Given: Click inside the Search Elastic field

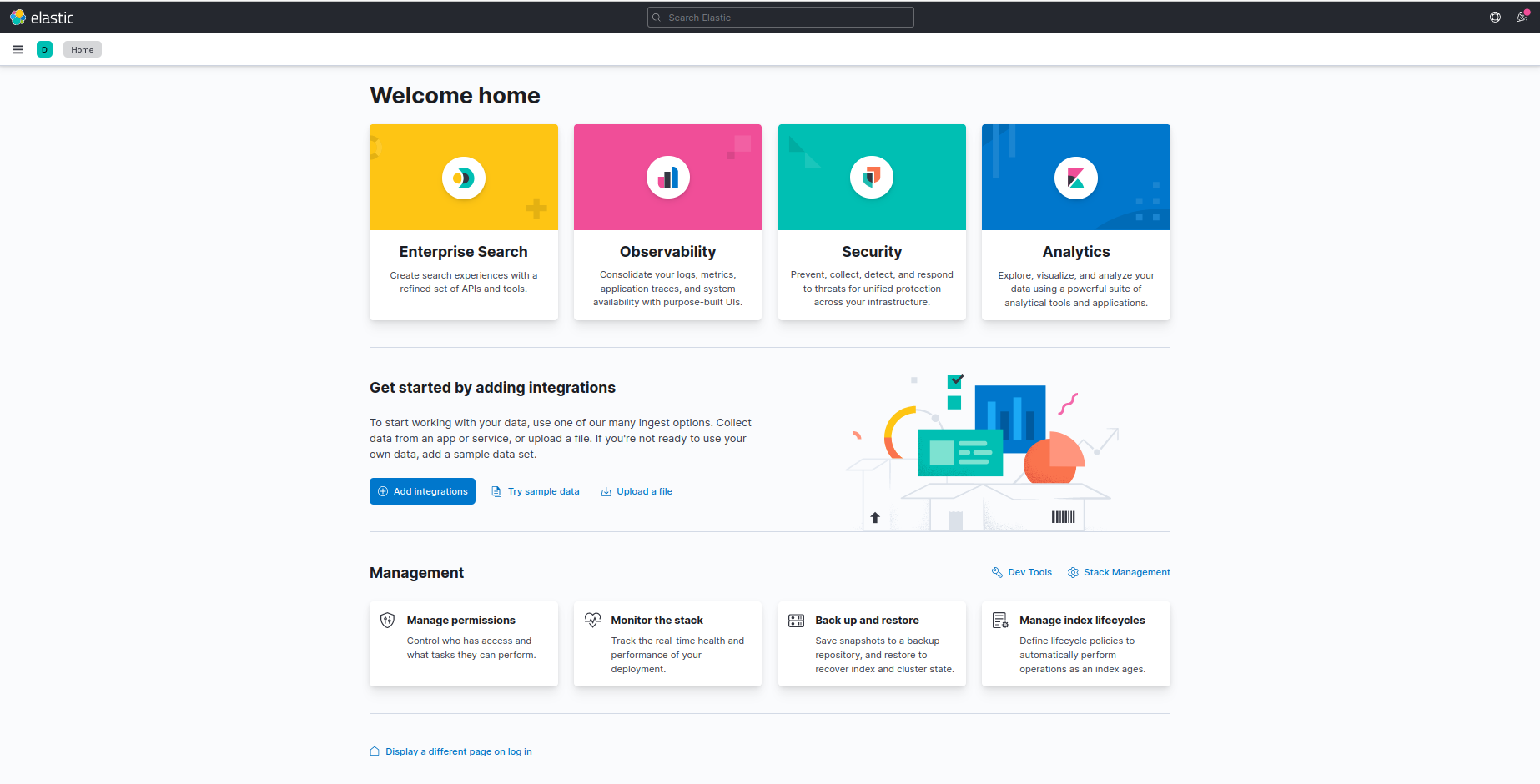Looking at the screenshot, I should click(779, 17).
